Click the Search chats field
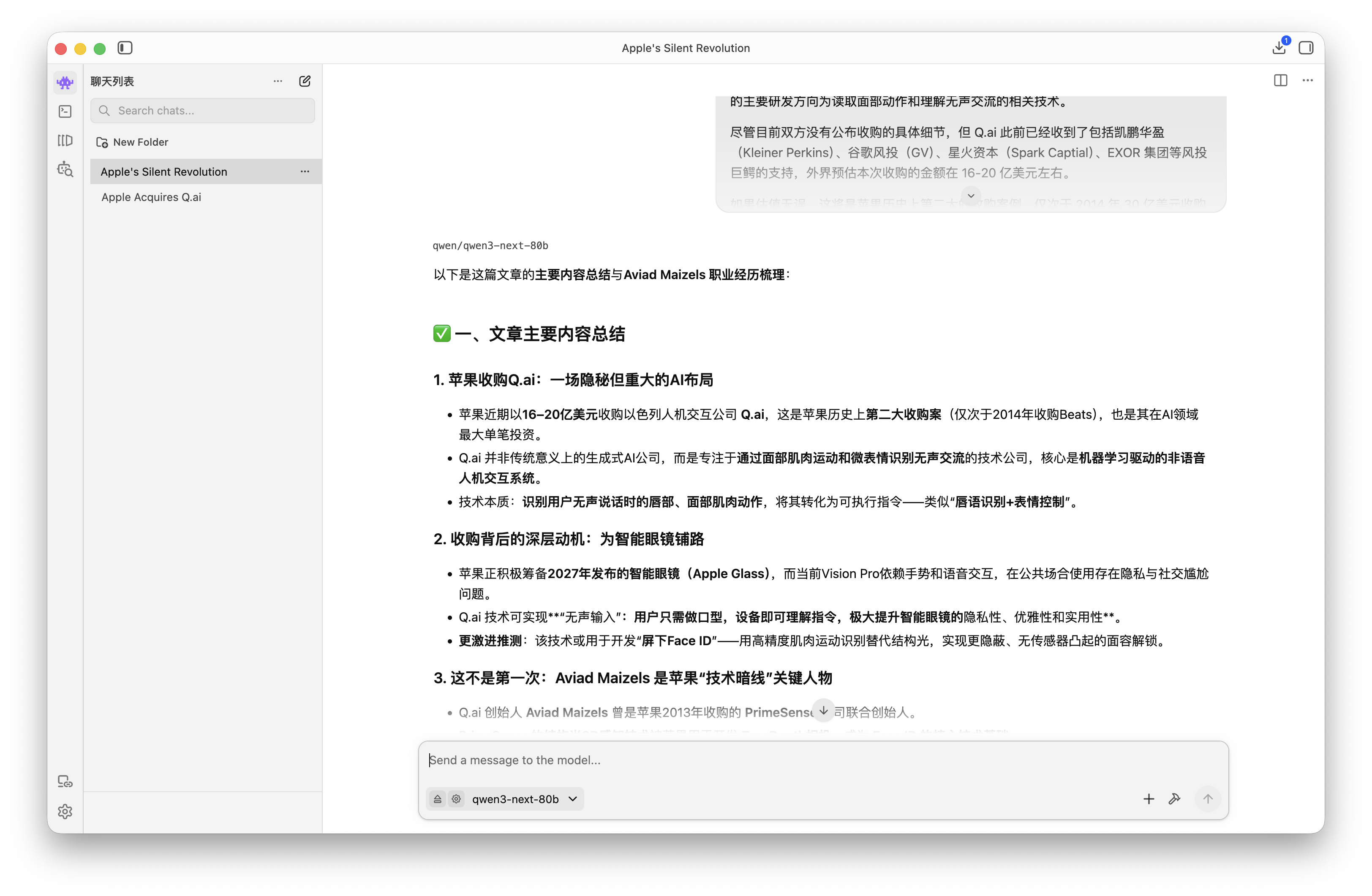Viewport: 1372px width, 896px height. 203,111
